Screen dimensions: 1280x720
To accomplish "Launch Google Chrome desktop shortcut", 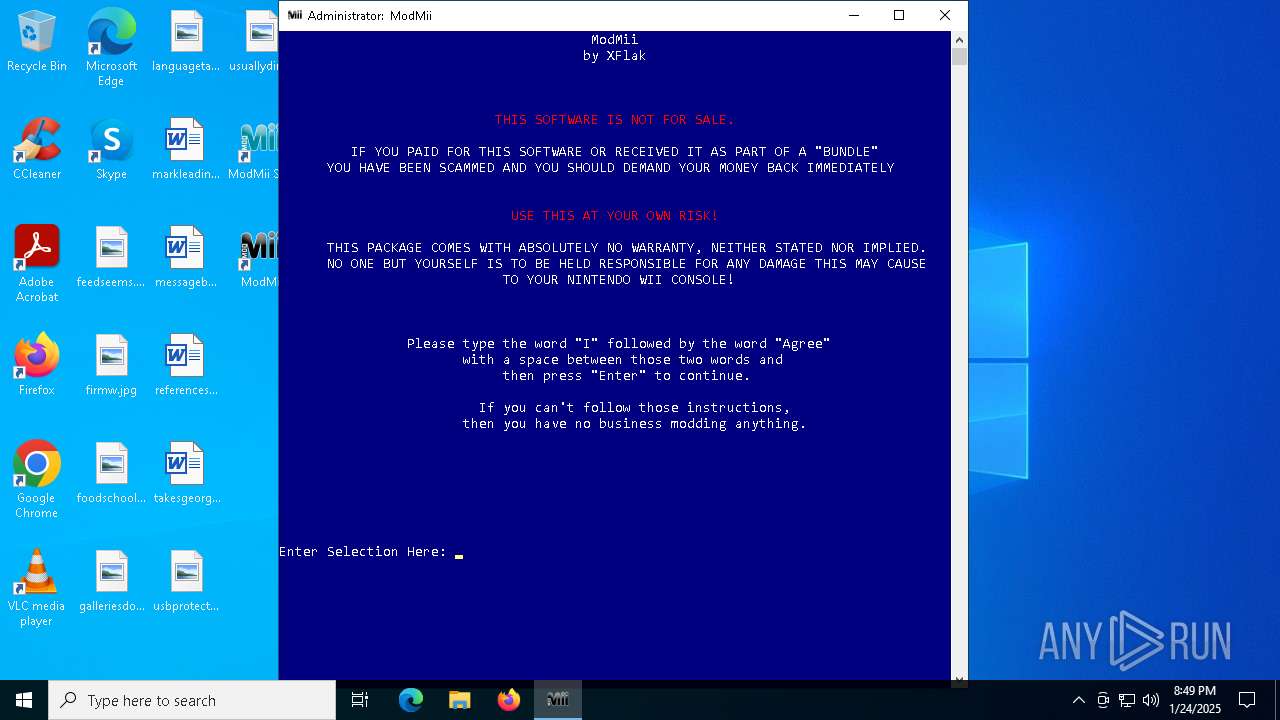I will [x=37, y=479].
